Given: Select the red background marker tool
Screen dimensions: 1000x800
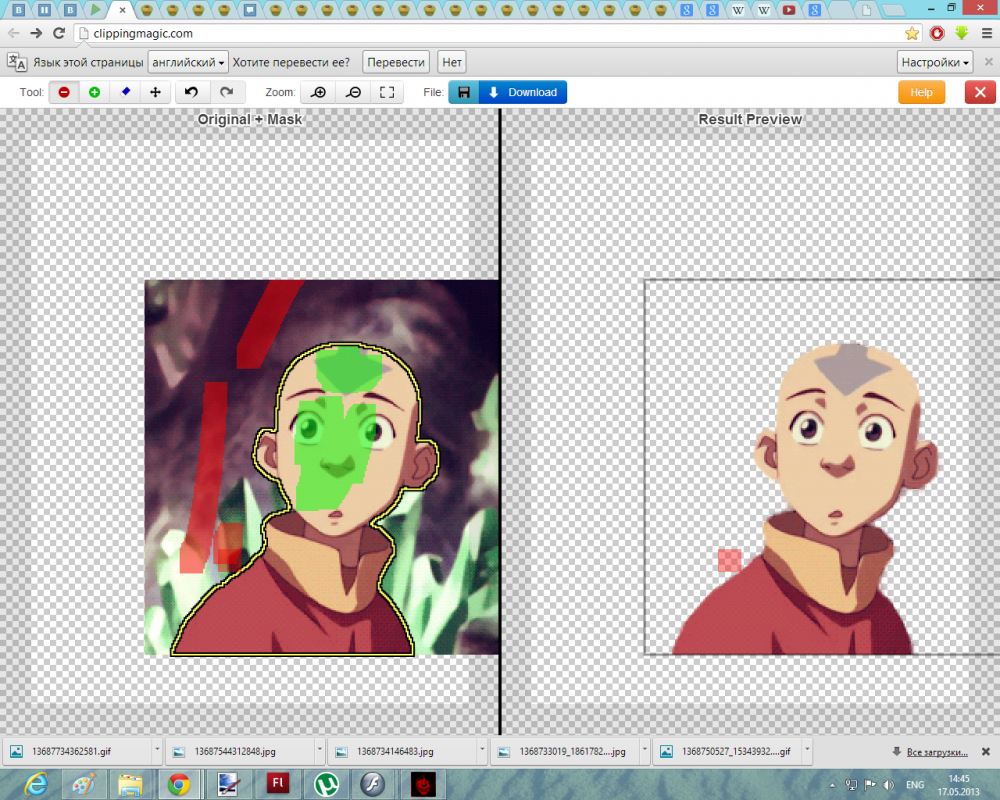Looking at the screenshot, I should click(64, 92).
